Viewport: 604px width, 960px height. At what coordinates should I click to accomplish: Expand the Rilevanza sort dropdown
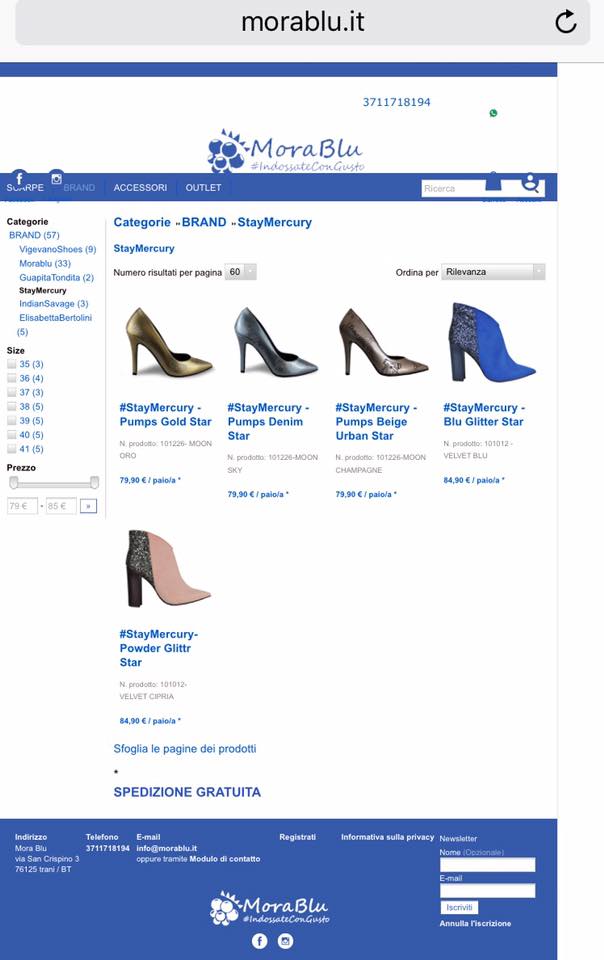494,272
